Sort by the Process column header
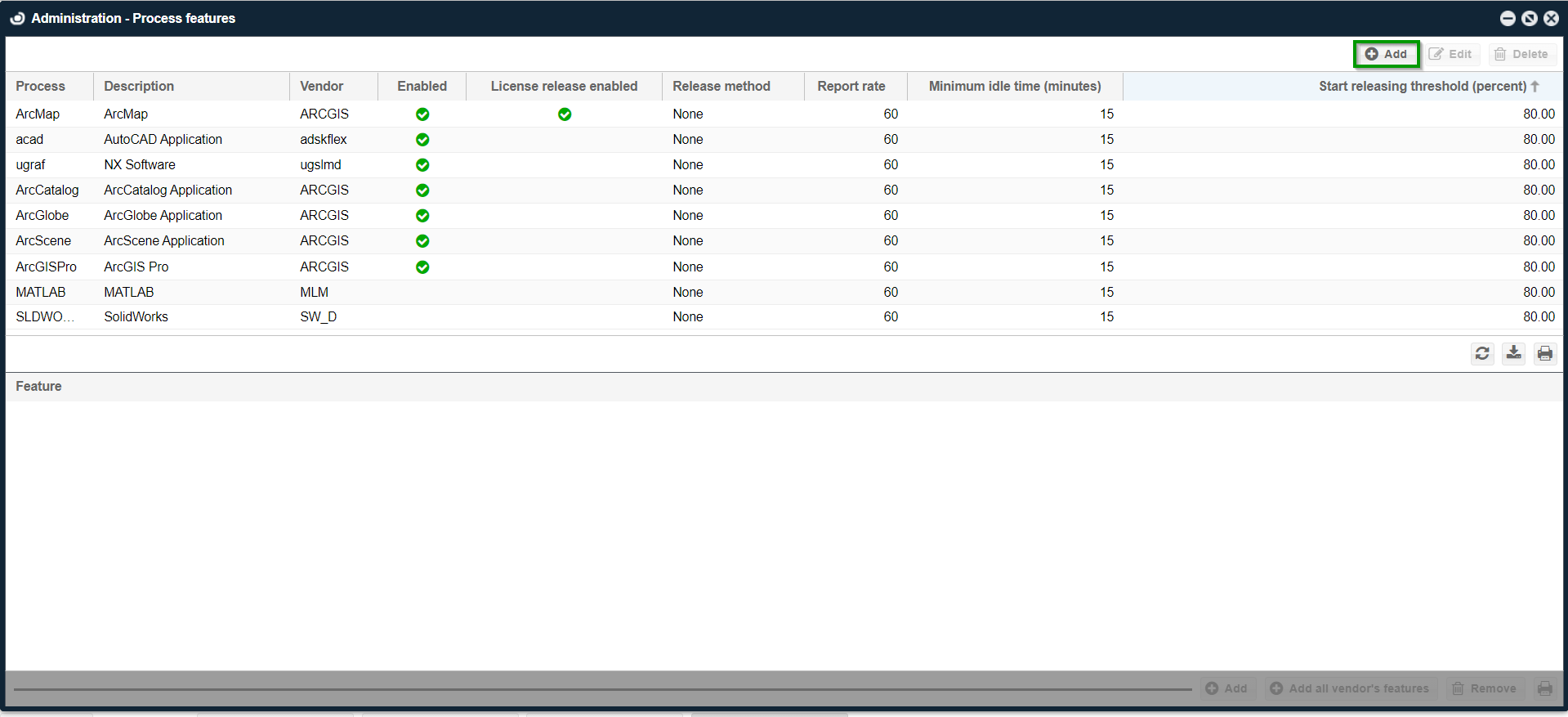The image size is (1568, 717). 41,86
